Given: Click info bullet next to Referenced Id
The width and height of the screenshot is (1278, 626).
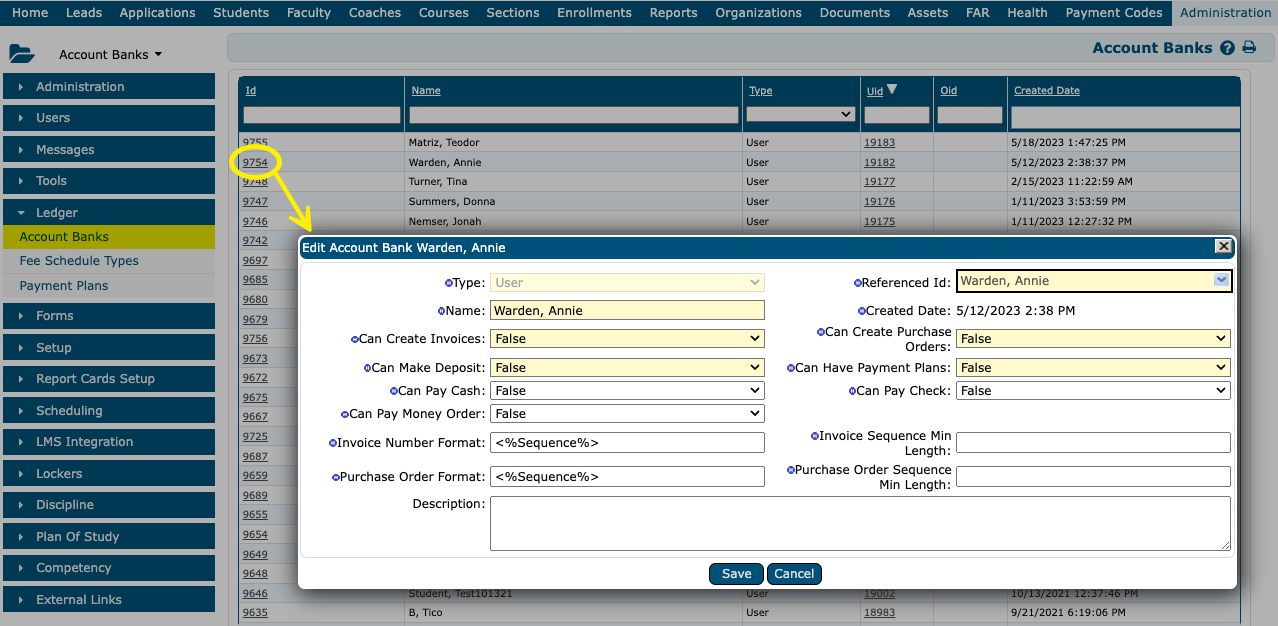Looking at the screenshot, I should tap(857, 283).
